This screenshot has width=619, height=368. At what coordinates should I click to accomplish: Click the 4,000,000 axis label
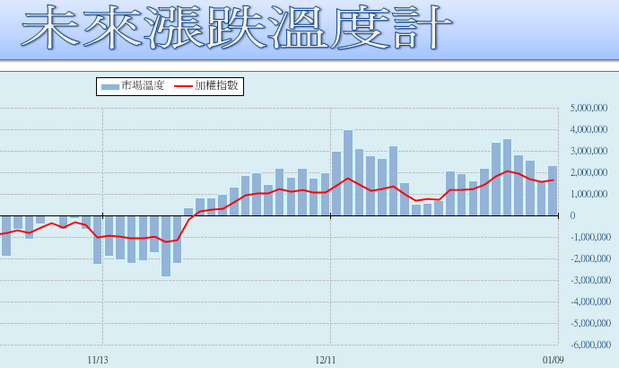click(x=588, y=130)
